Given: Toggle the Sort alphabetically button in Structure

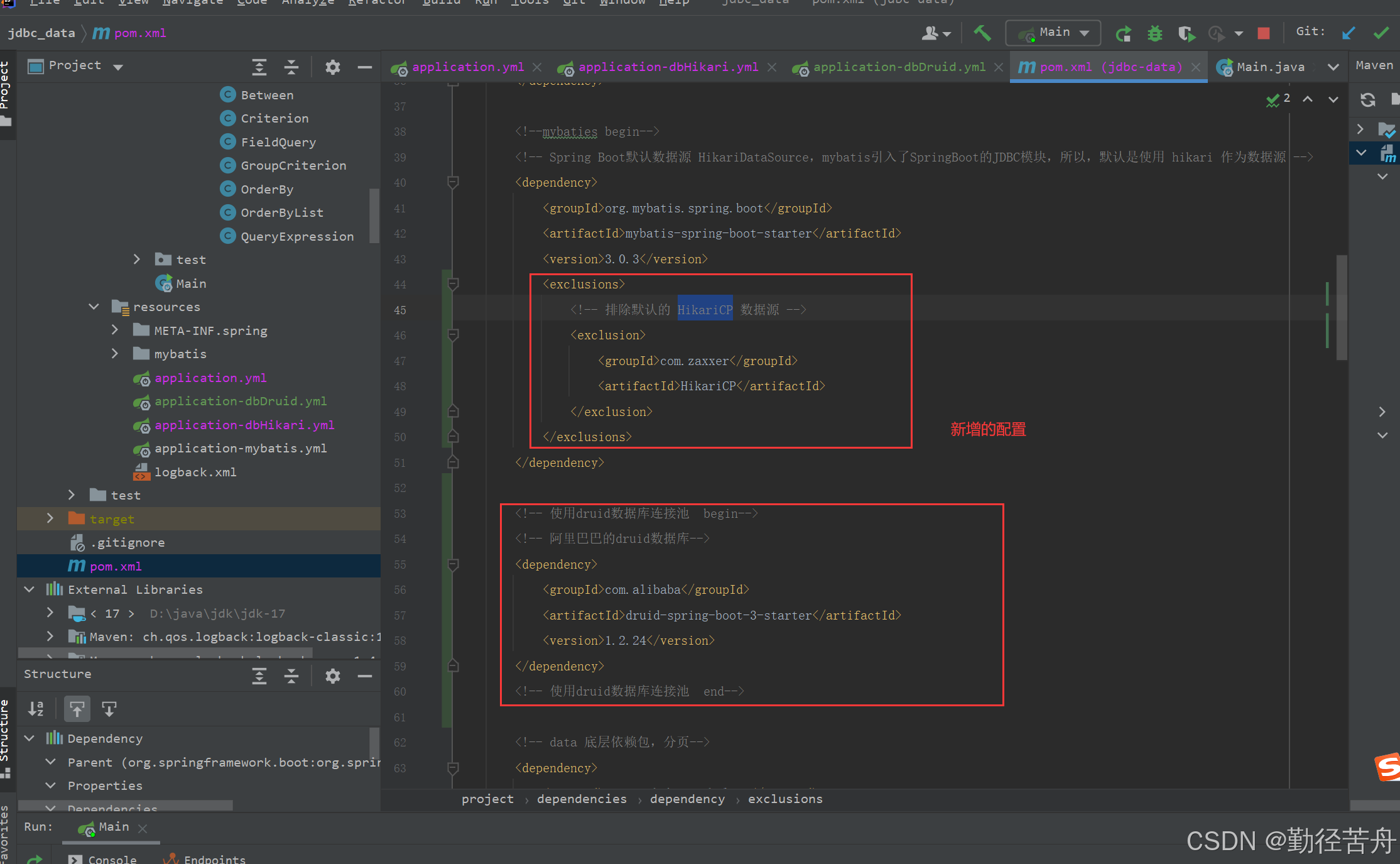Looking at the screenshot, I should coord(36,709).
